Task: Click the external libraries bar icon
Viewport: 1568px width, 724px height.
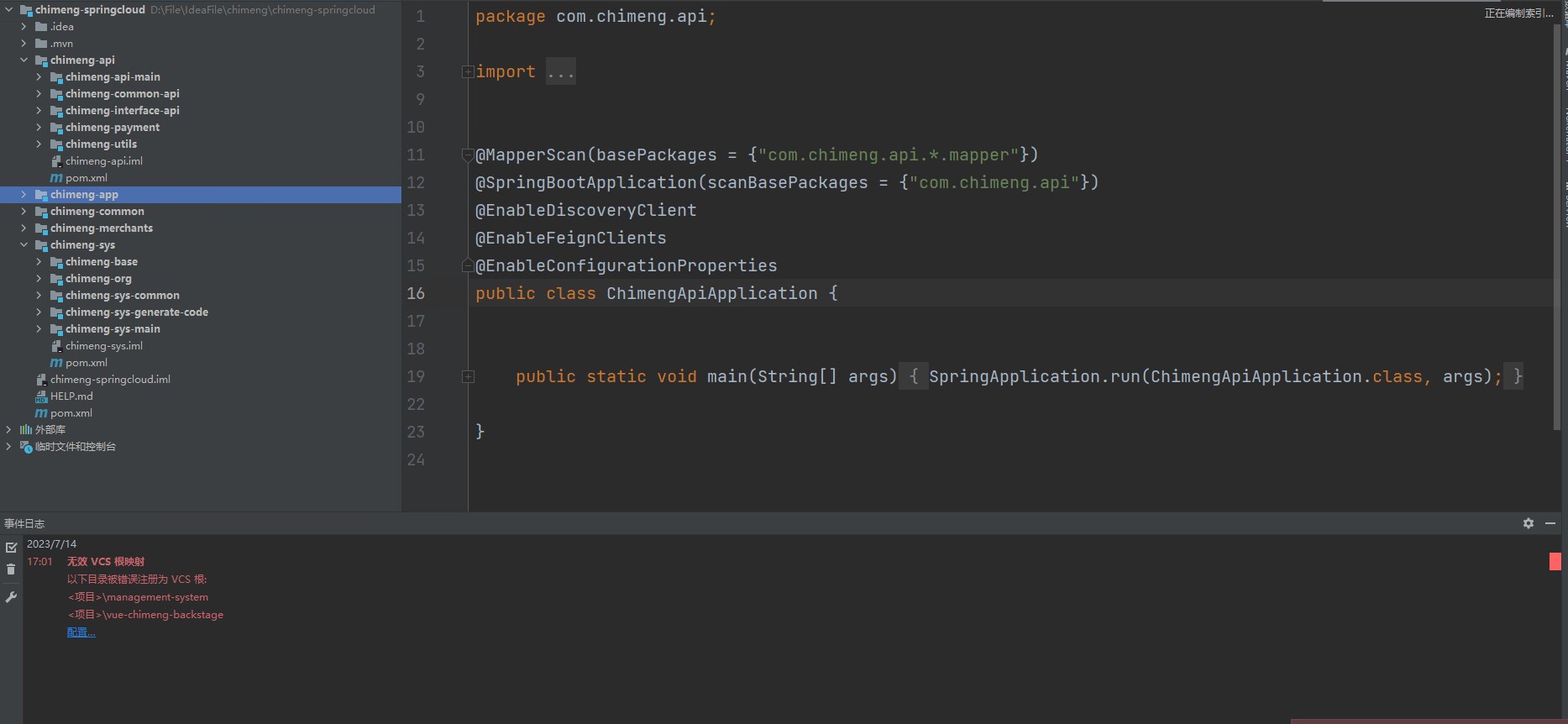Action: [x=26, y=430]
